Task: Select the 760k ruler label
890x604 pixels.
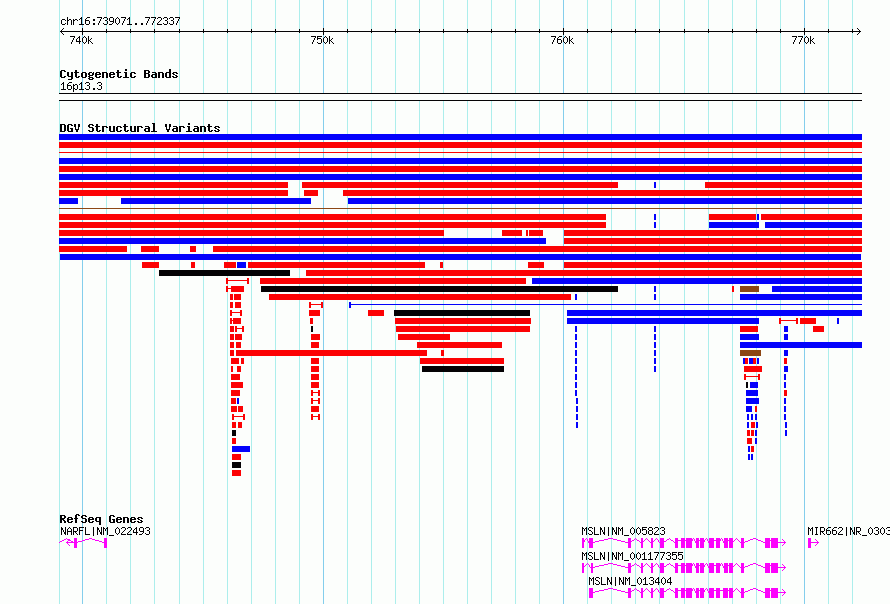Action: (562, 40)
